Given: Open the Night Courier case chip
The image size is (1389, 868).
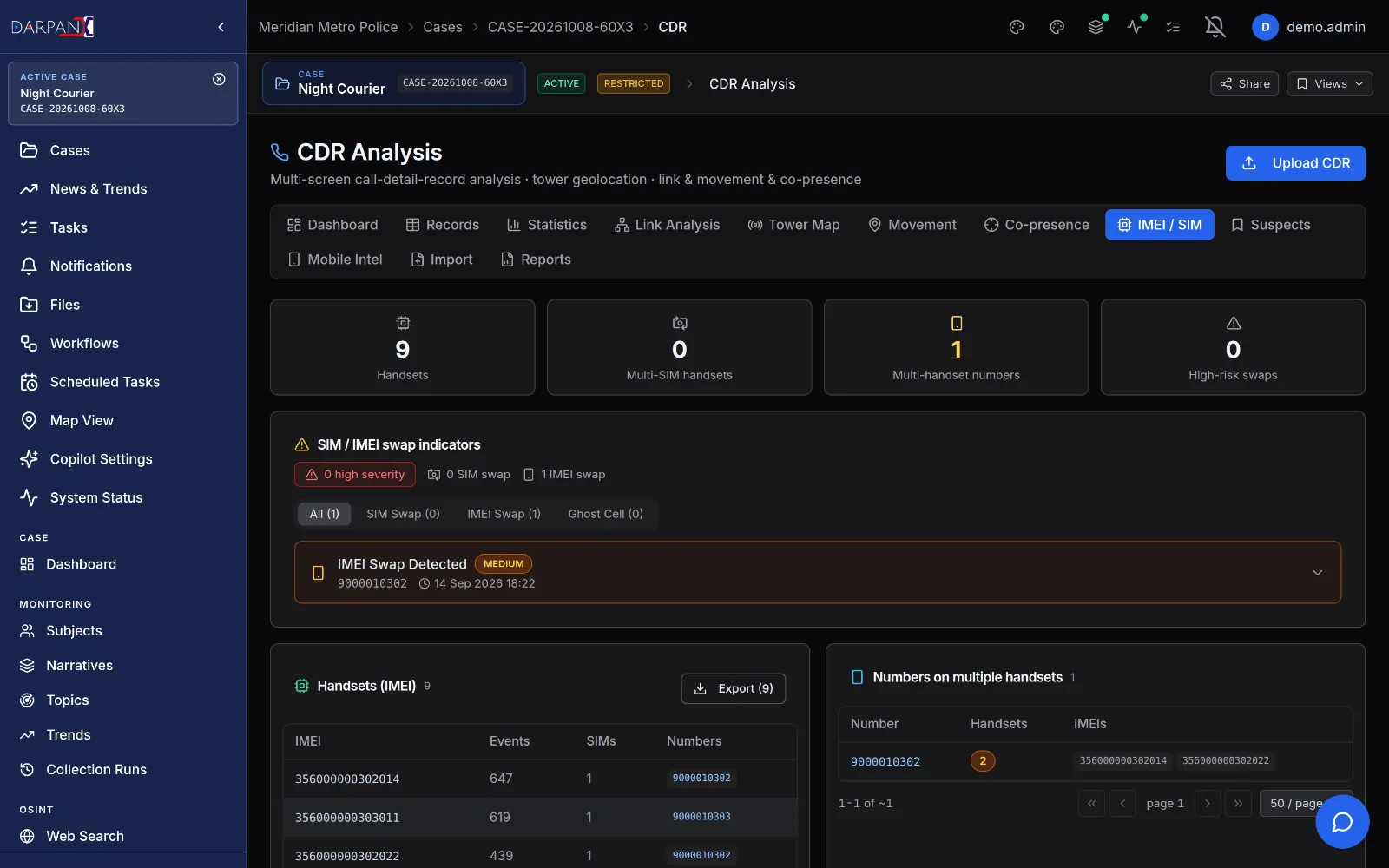Looking at the screenshot, I should (x=393, y=83).
